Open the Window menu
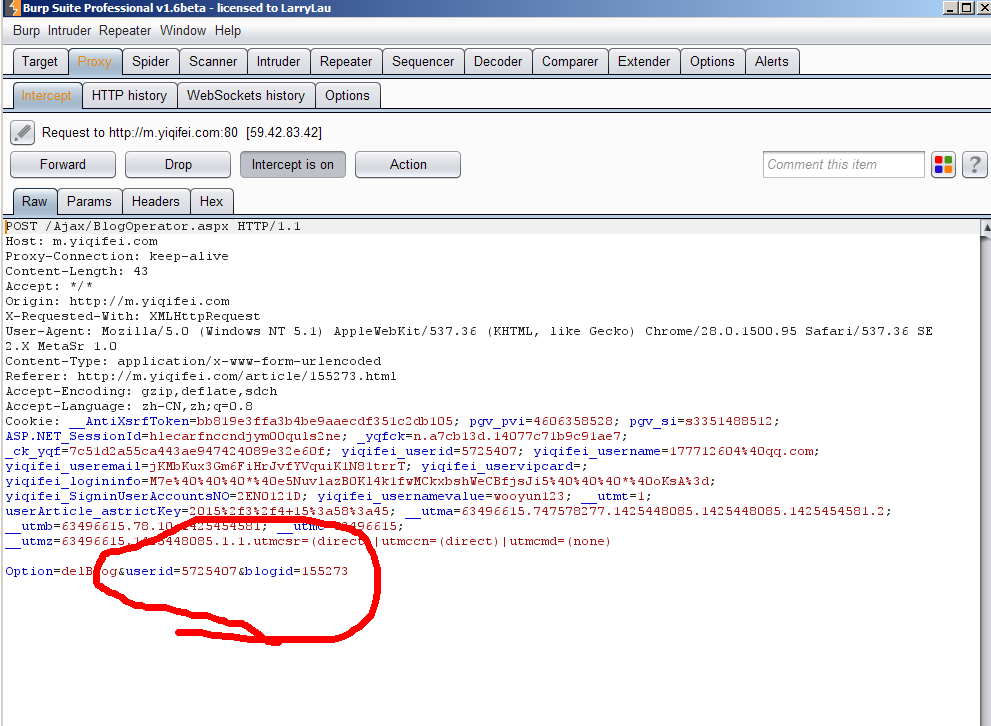991x726 pixels. tap(183, 30)
